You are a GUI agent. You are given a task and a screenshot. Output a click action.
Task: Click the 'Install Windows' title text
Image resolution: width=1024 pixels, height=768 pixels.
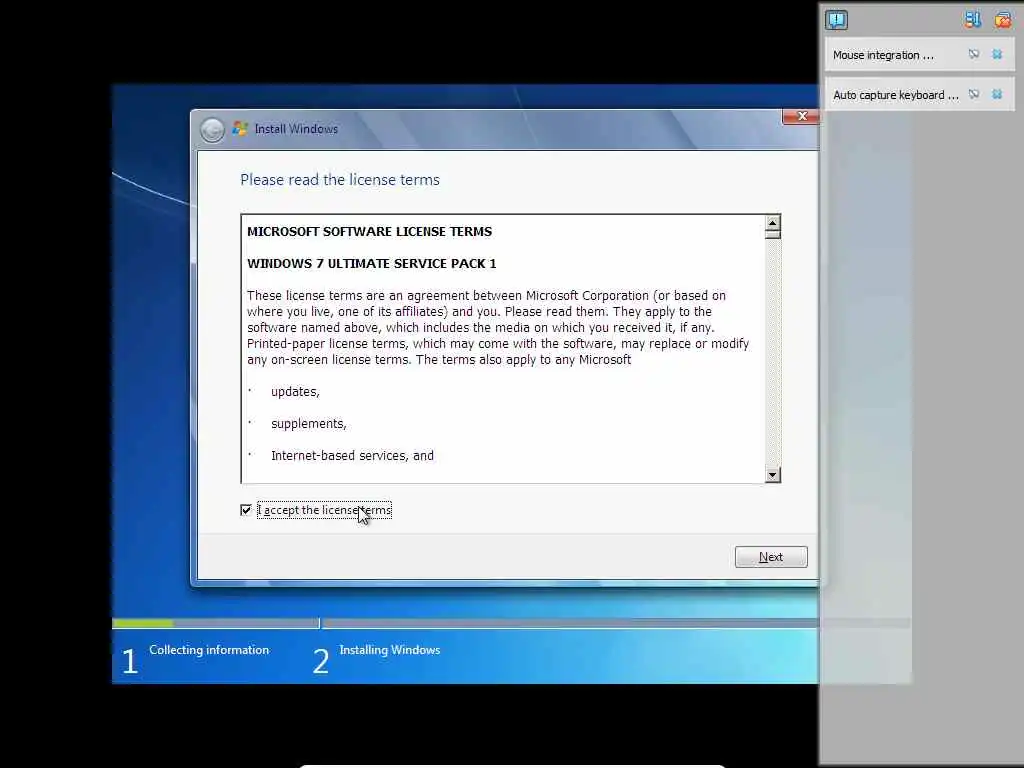[x=296, y=129]
